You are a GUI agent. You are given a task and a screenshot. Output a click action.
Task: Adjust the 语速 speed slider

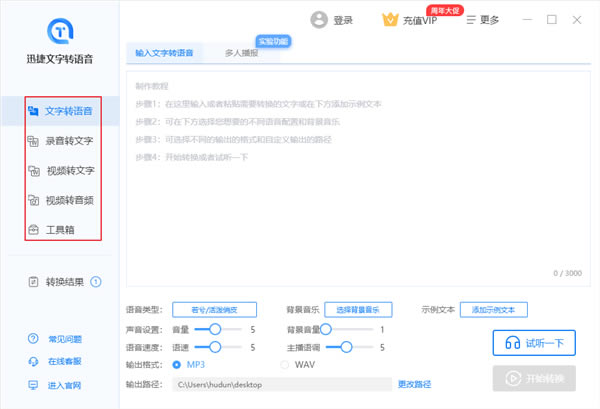(215, 347)
